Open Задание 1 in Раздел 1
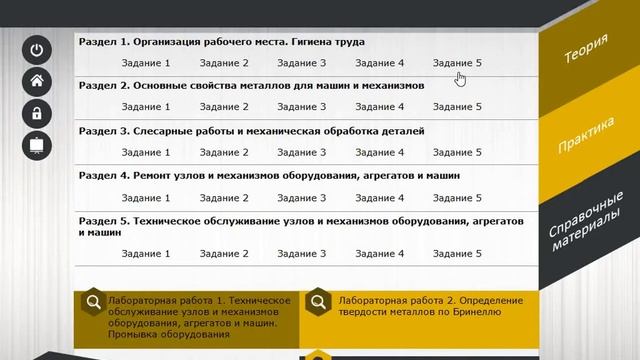Image resolution: width=640 pixels, height=360 pixels. click(x=146, y=63)
